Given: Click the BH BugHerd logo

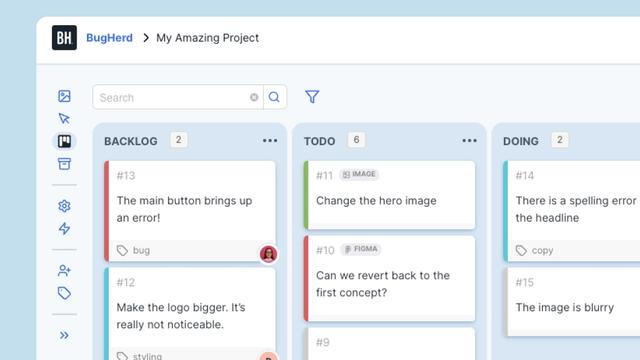Looking at the screenshot, I should [64, 38].
